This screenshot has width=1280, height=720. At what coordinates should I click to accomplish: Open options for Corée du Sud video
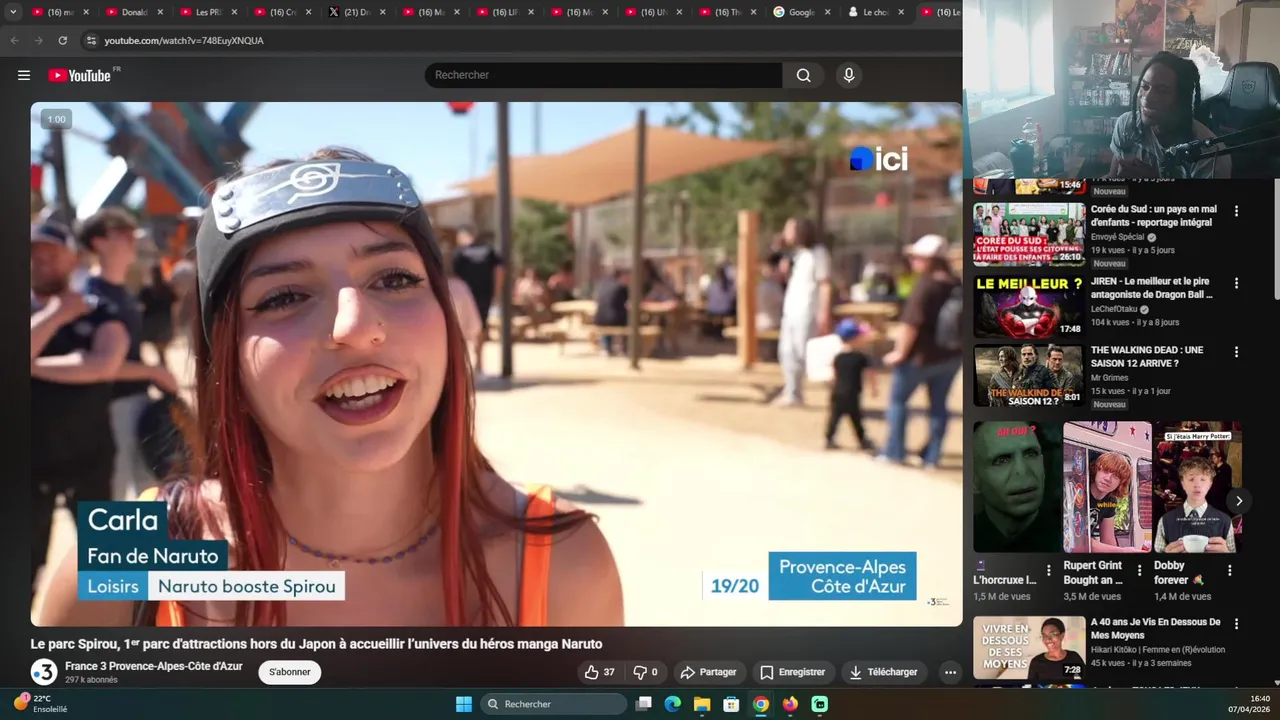point(1236,211)
